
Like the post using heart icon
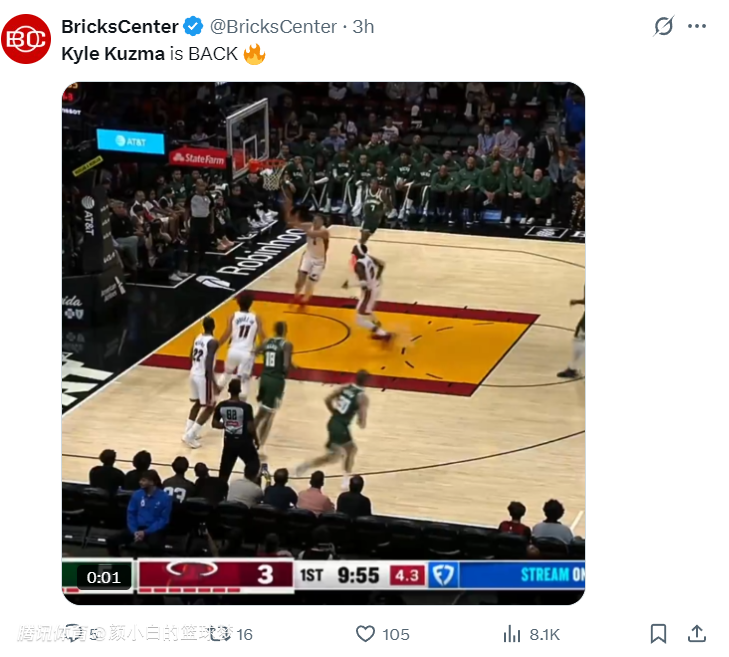pos(366,634)
